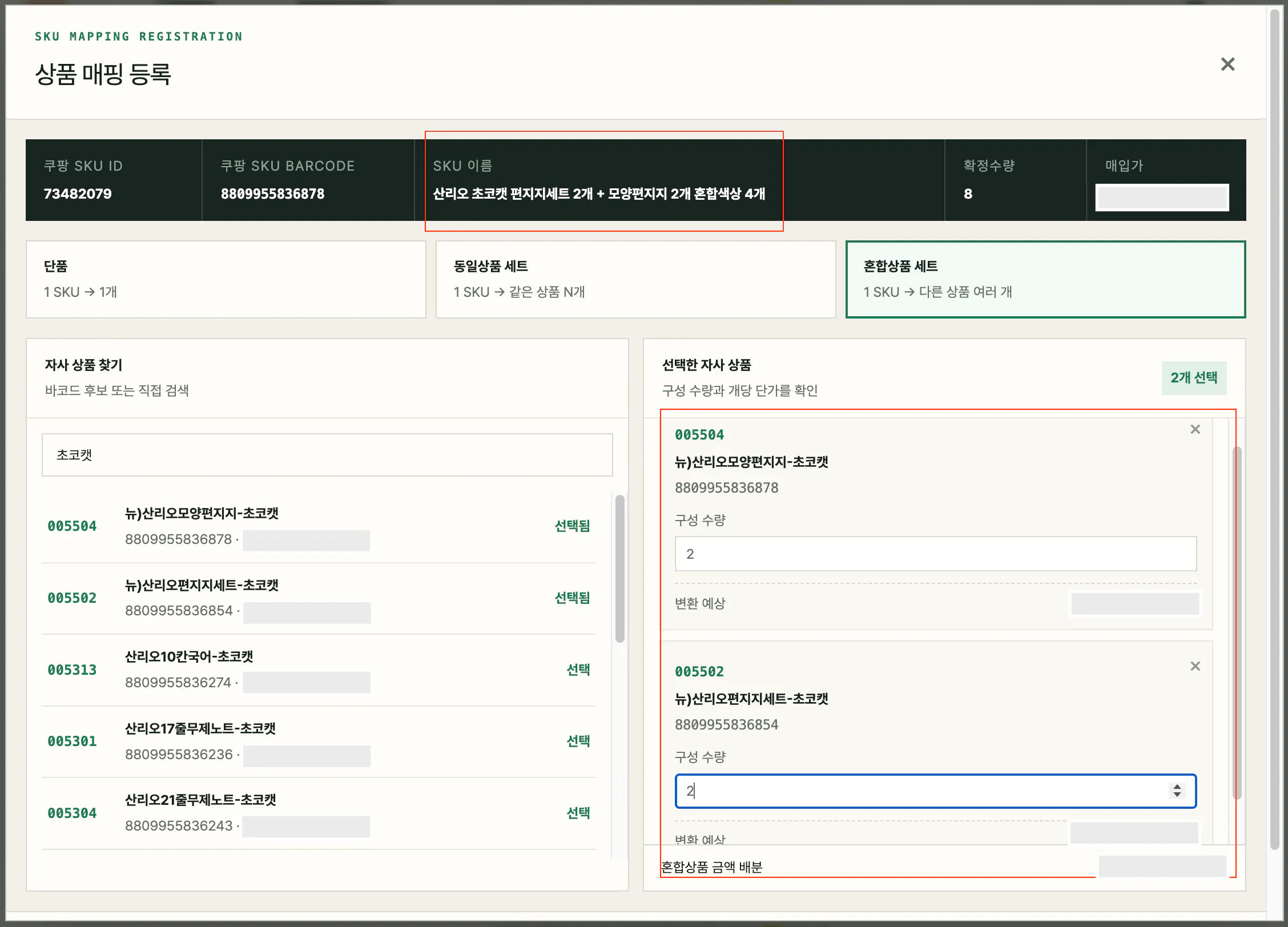Click the 매입가 input in header

tap(1162, 198)
